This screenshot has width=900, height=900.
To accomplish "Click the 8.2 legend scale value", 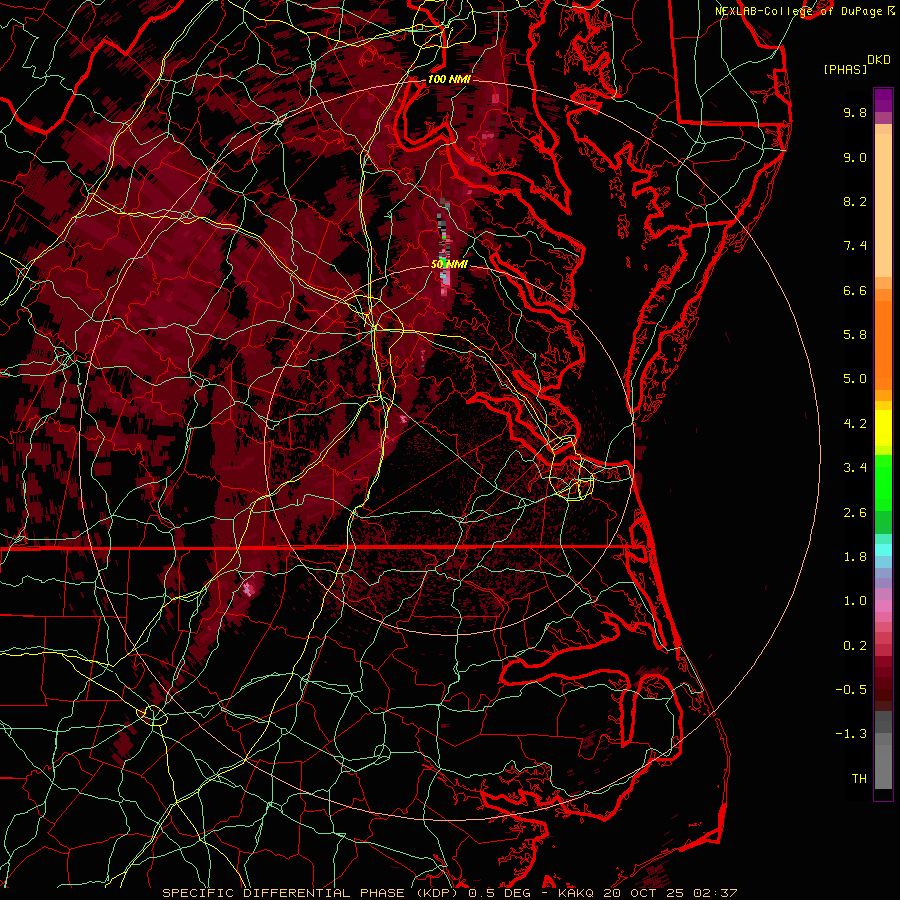I will click(x=855, y=201).
